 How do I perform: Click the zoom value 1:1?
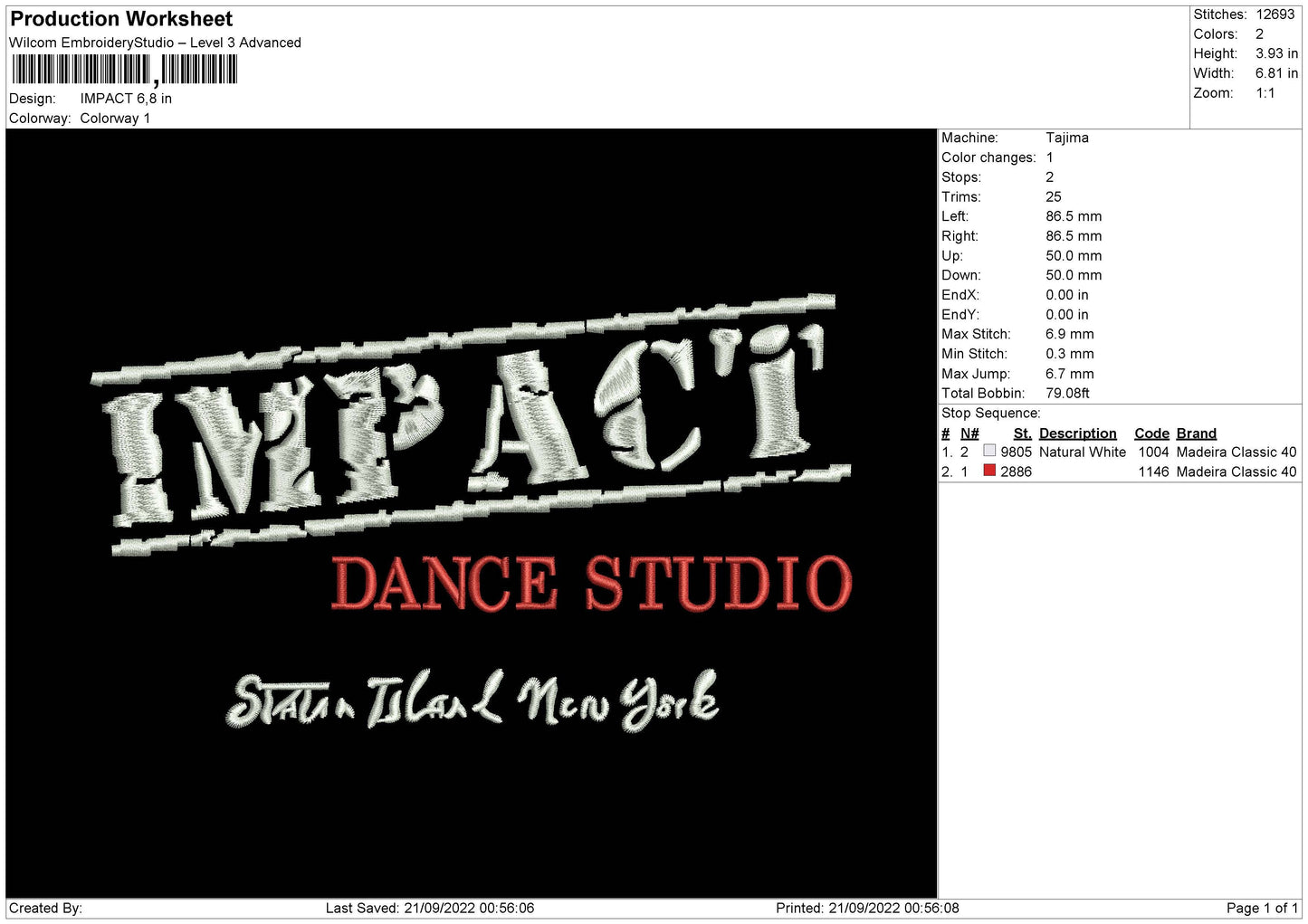tap(1265, 93)
